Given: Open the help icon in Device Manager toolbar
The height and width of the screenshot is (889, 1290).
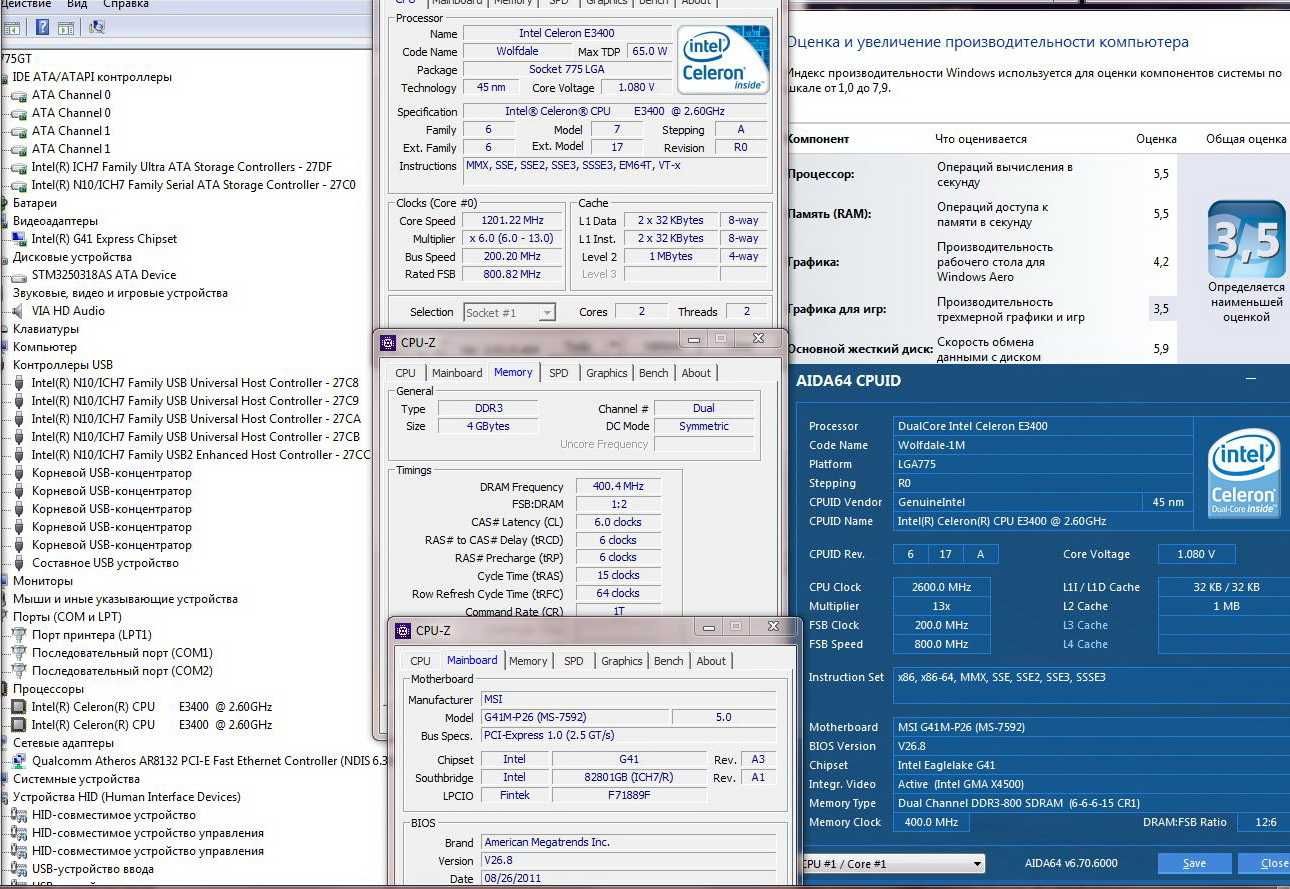Looking at the screenshot, I should 42,26.
